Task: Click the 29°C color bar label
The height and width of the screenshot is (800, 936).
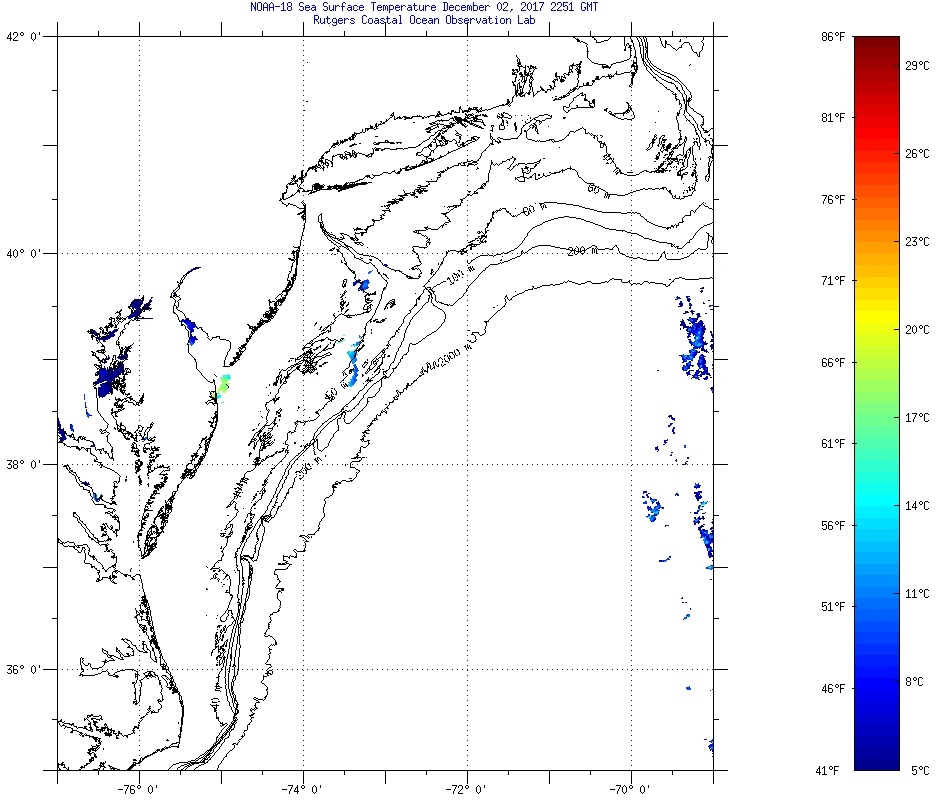Action: (918, 65)
